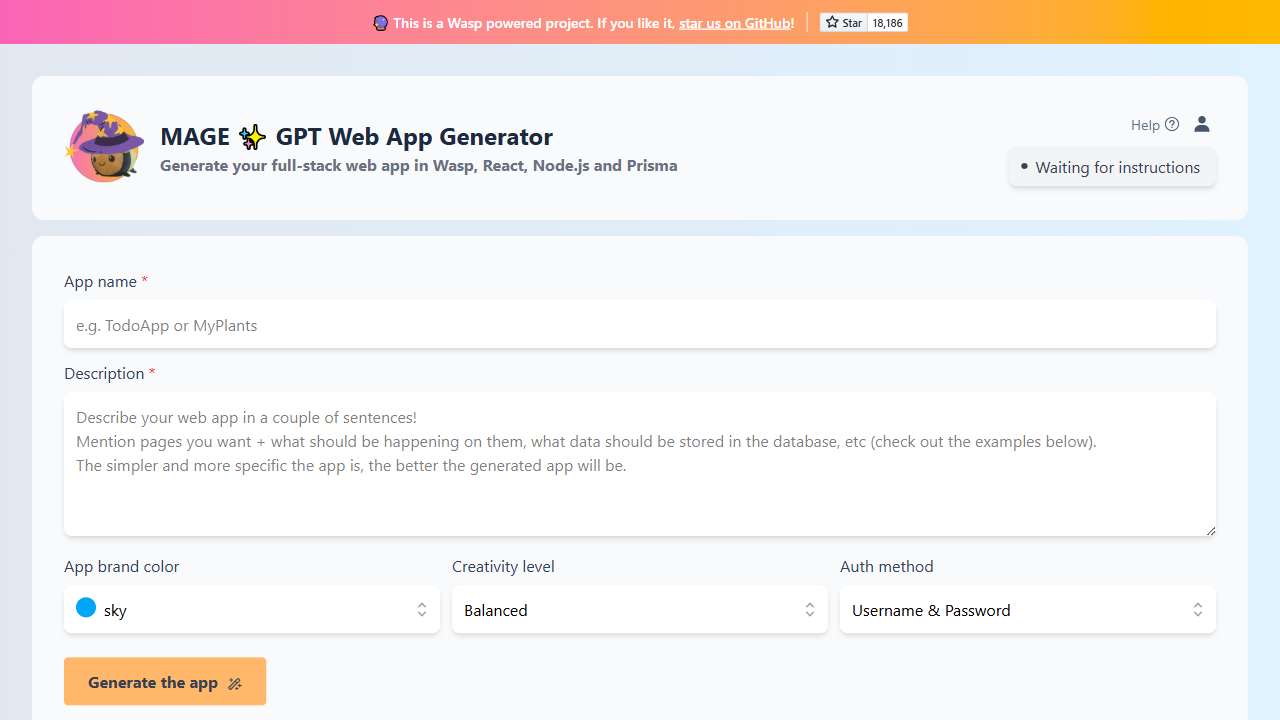1280x720 pixels.
Task: Click the App name input field
Action: point(639,325)
